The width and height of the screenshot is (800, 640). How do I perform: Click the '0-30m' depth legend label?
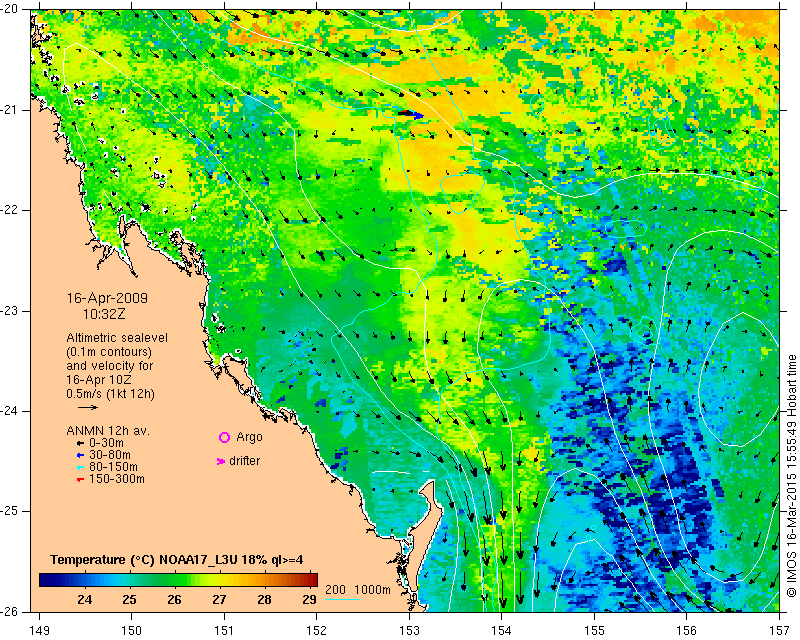point(107,443)
